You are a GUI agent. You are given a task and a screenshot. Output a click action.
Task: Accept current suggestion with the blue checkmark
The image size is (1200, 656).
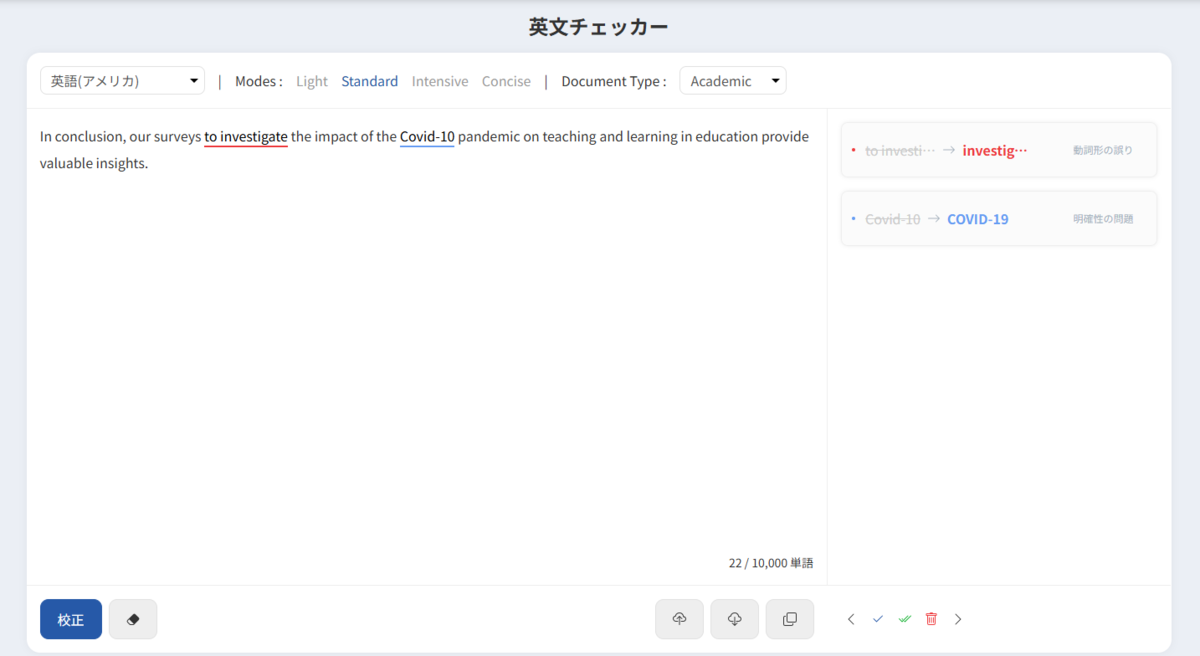[x=878, y=618]
